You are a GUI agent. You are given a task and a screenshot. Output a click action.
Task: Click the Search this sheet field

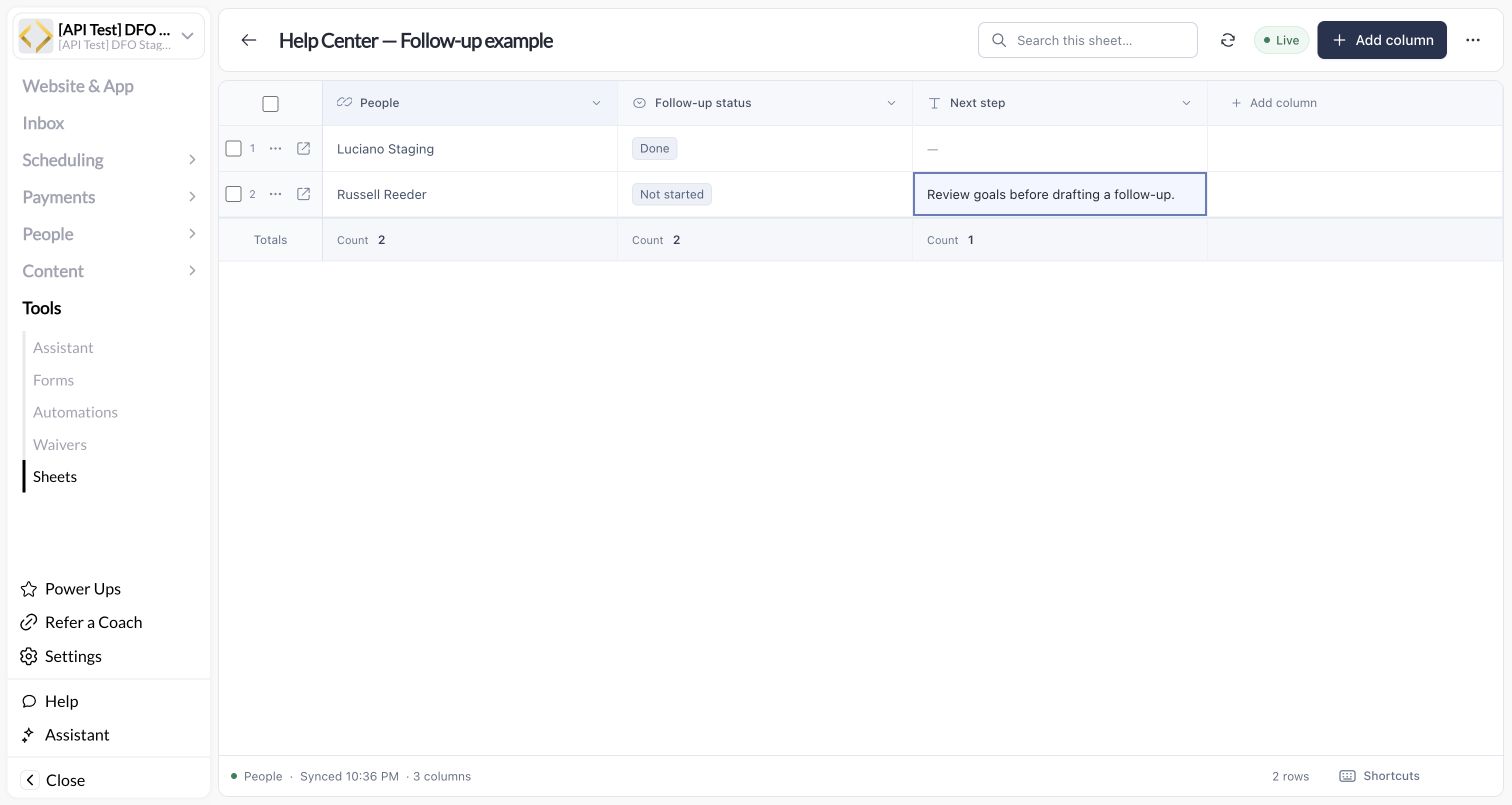1088,40
